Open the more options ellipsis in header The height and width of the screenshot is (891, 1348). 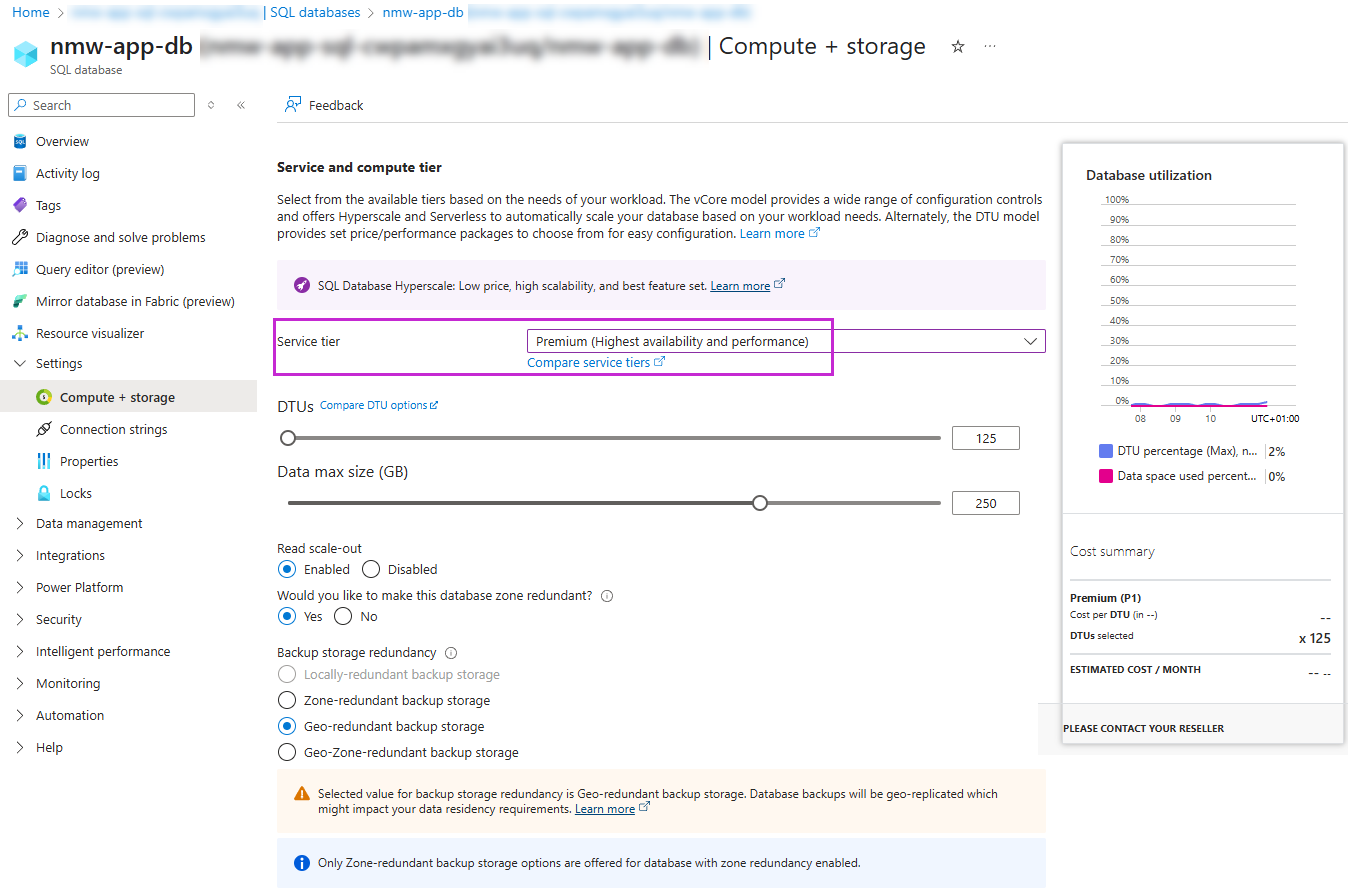[990, 47]
